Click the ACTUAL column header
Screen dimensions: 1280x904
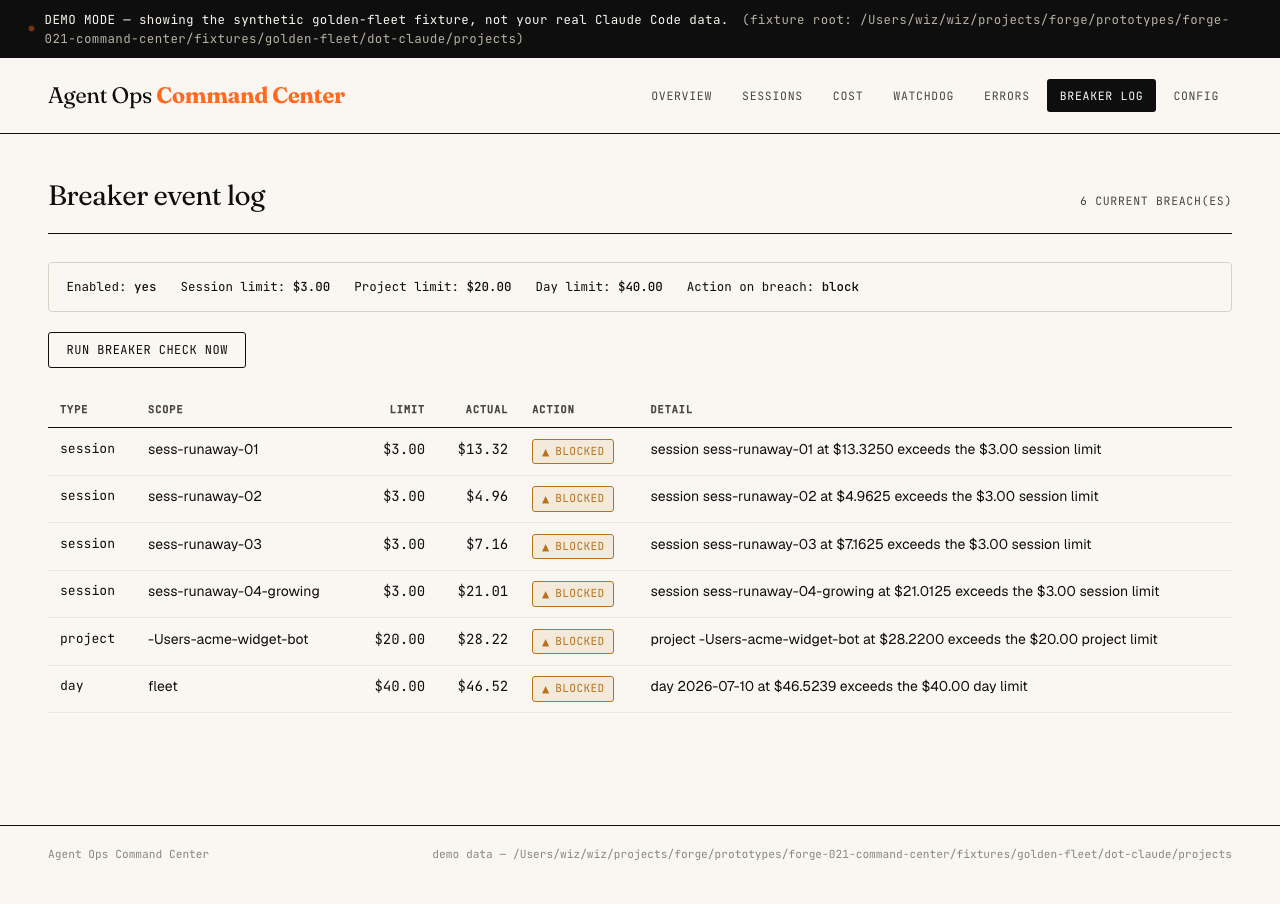(x=486, y=410)
